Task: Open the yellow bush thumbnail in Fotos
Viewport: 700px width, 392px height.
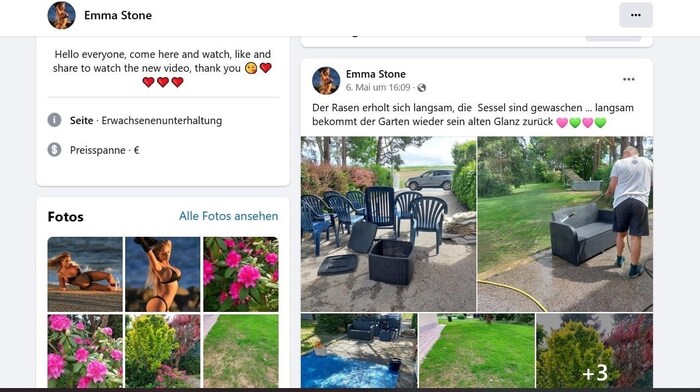Action: [x=162, y=351]
